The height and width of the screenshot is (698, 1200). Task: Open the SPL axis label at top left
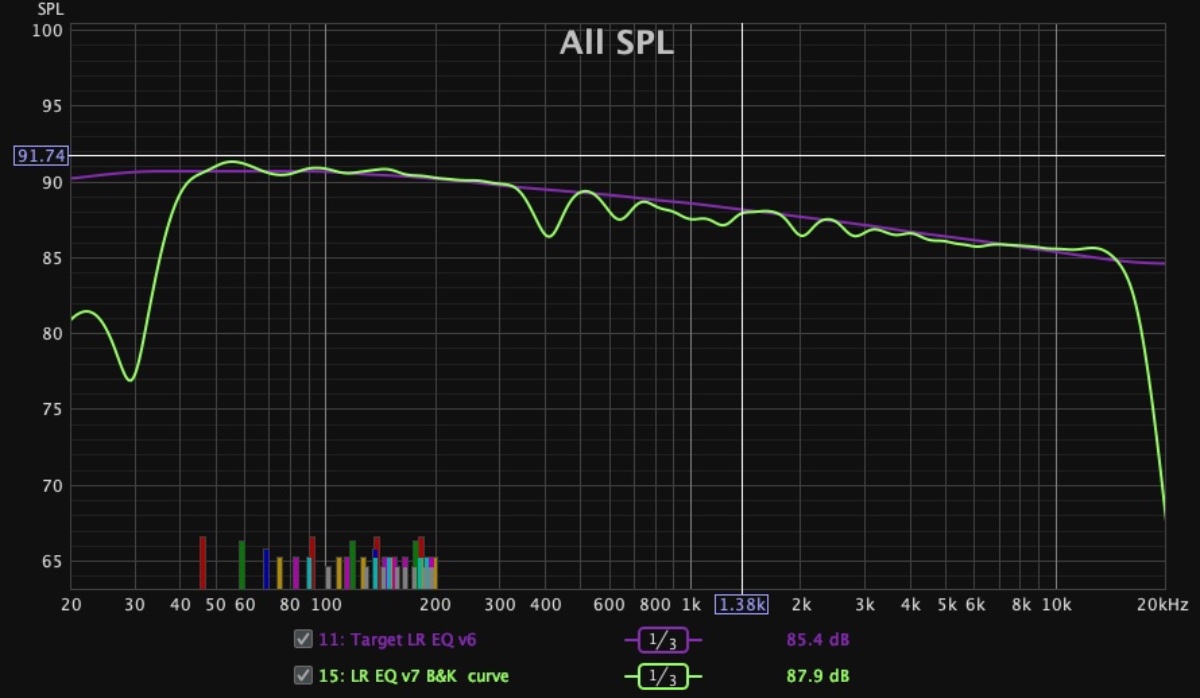50,10
